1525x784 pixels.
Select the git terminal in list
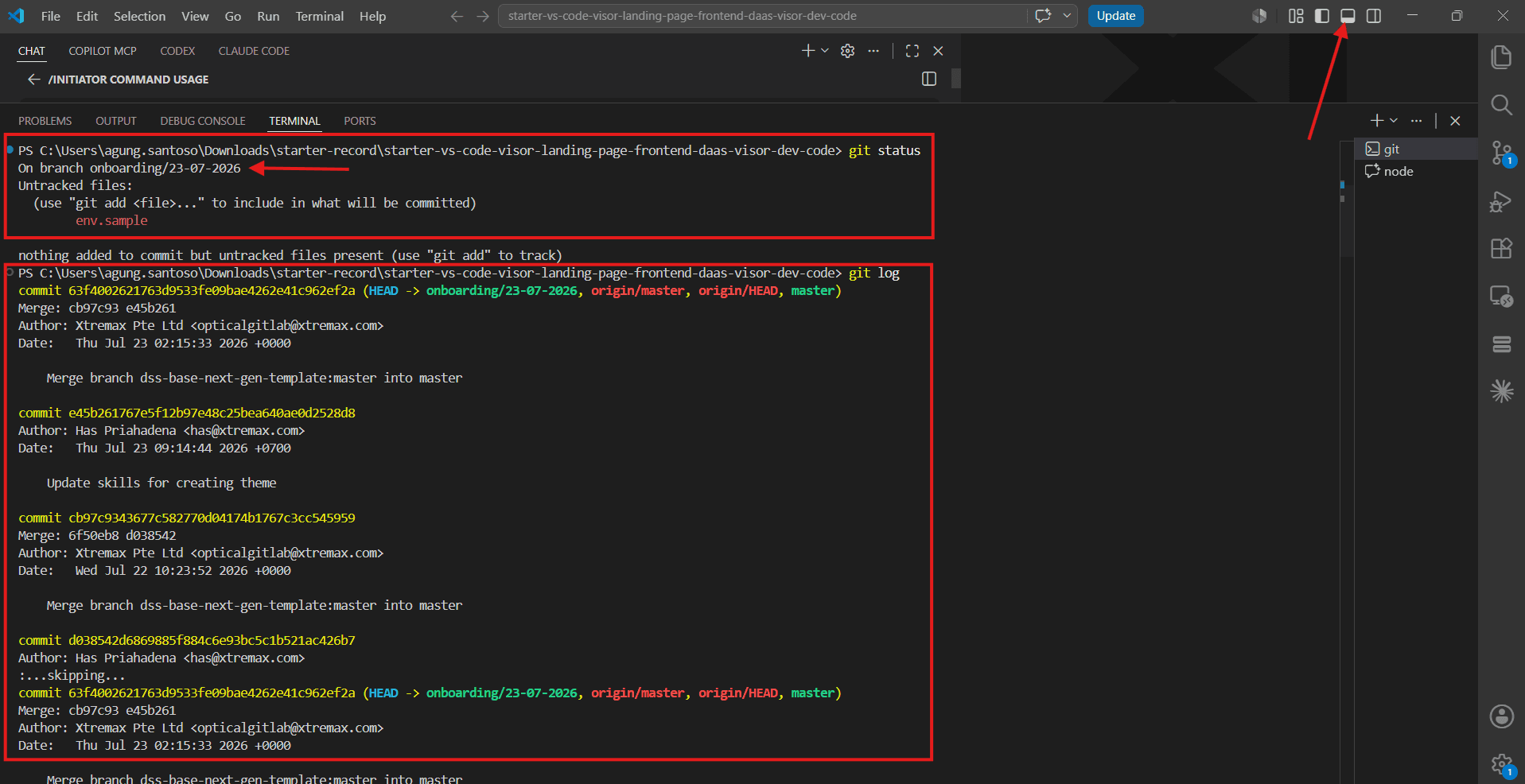coord(1415,149)
